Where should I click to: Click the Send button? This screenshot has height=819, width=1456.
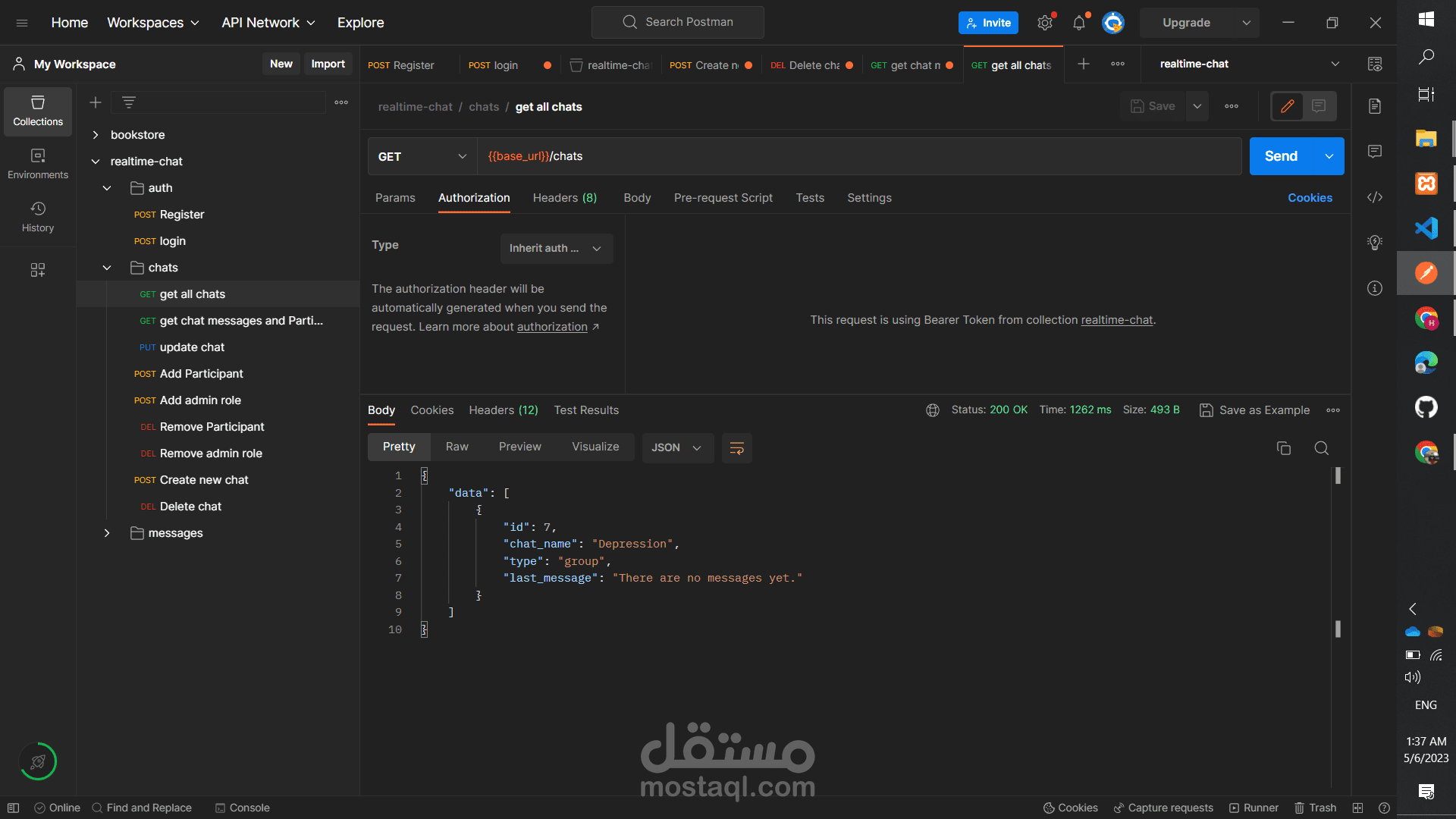[x=1281, y=156]
